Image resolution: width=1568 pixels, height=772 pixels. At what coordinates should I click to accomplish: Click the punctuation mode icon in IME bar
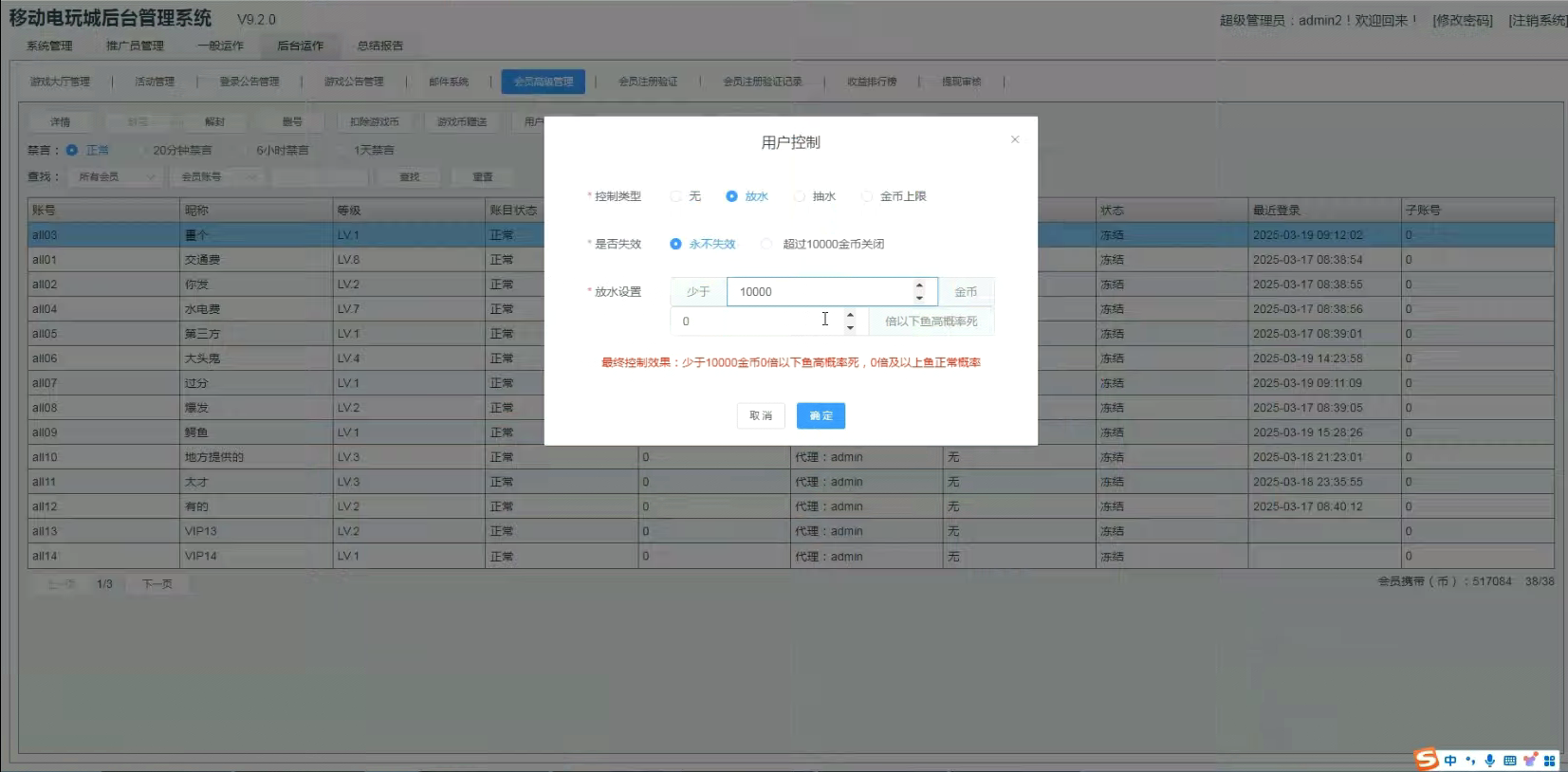click(x=1470, y=761)
